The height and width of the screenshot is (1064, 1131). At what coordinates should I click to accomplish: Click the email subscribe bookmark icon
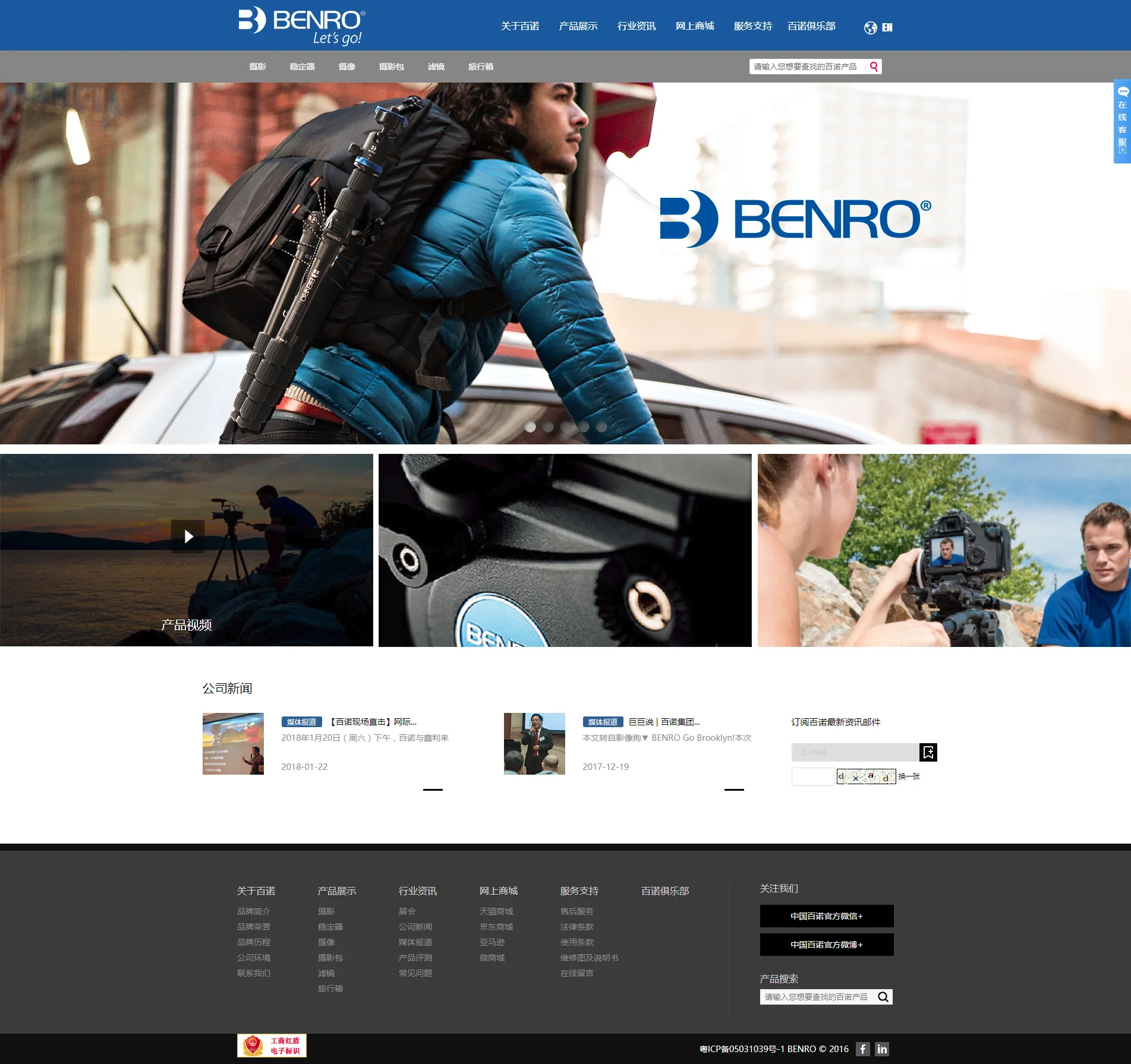(928, 752)
